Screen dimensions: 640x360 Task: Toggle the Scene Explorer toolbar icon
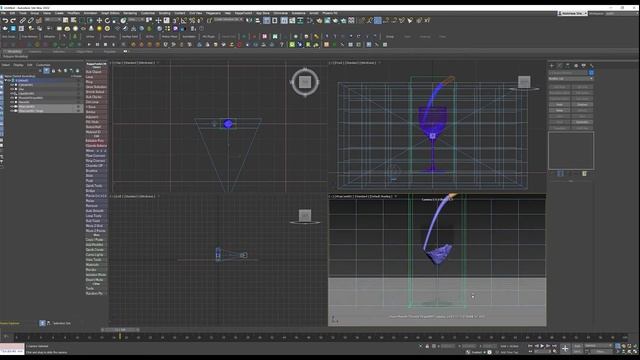click(x=266, y=20)
